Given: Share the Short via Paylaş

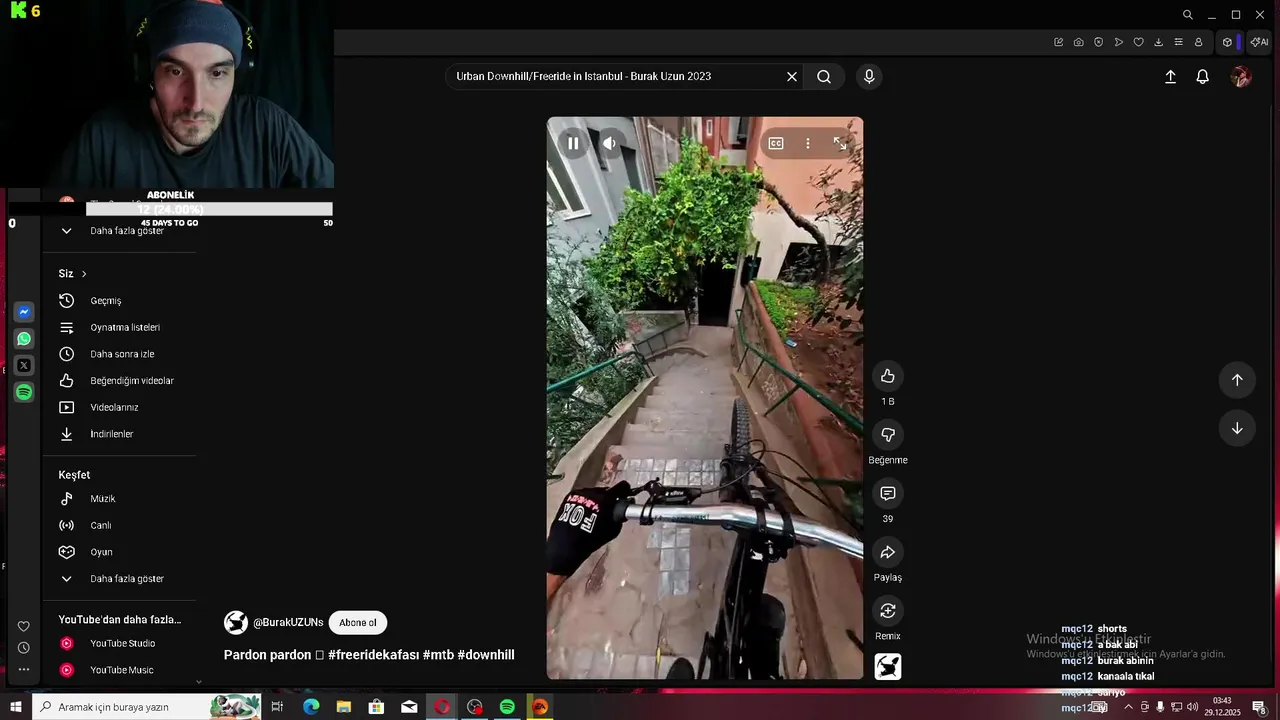Looking at the screenshot, I should pyautogui.click(x=887, y=553).
